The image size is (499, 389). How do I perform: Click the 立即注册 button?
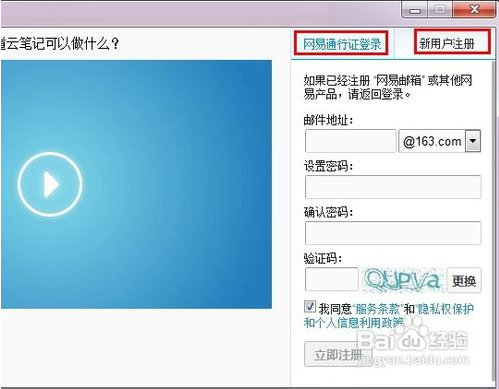coord(338,355)
